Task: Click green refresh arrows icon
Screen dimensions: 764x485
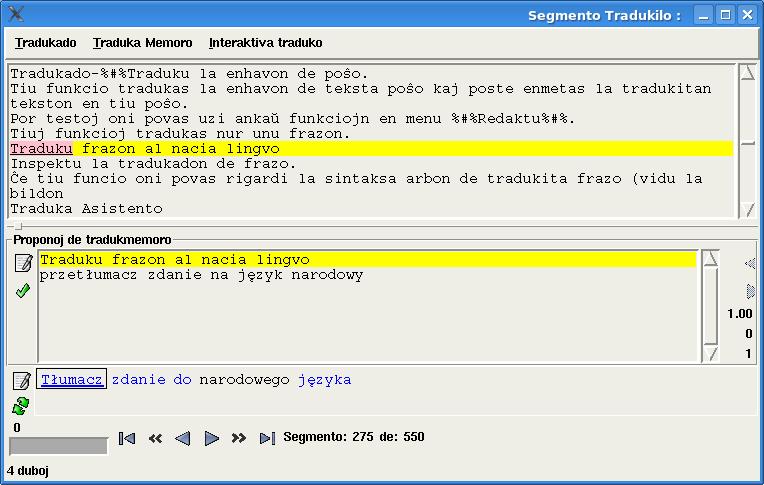Action: point(20,406)
